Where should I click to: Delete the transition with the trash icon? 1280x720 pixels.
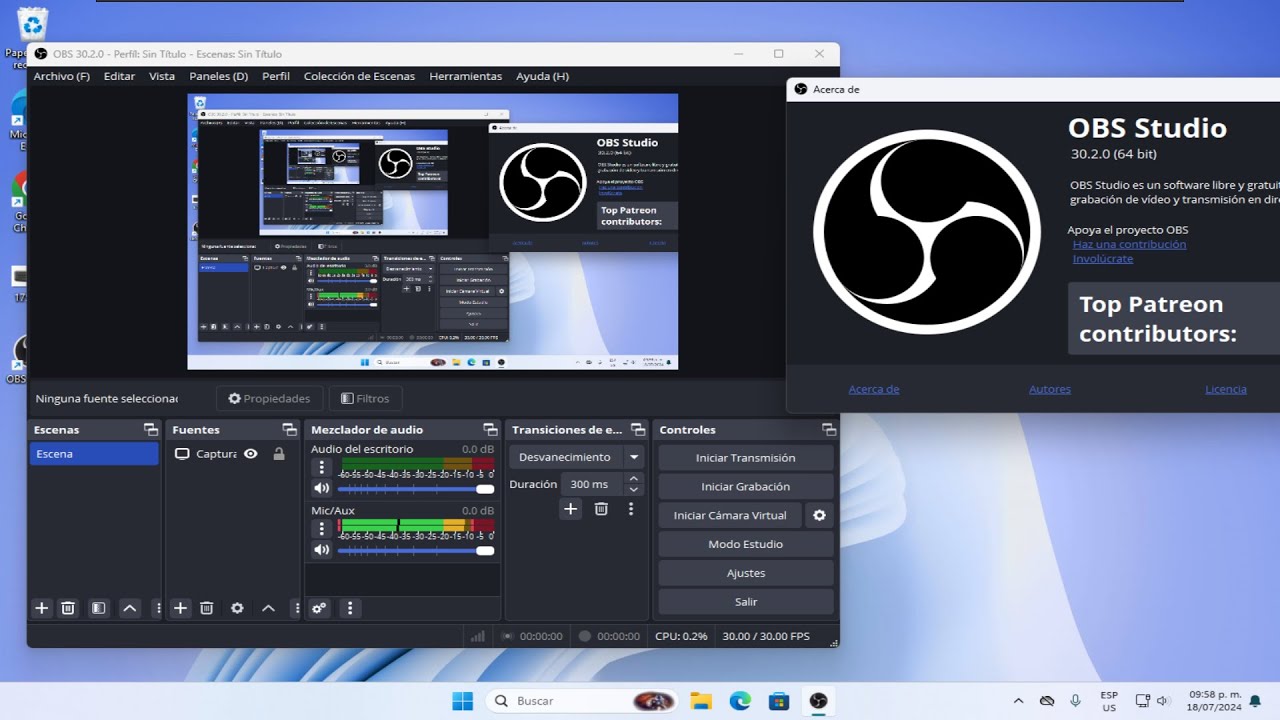[601, 509]
